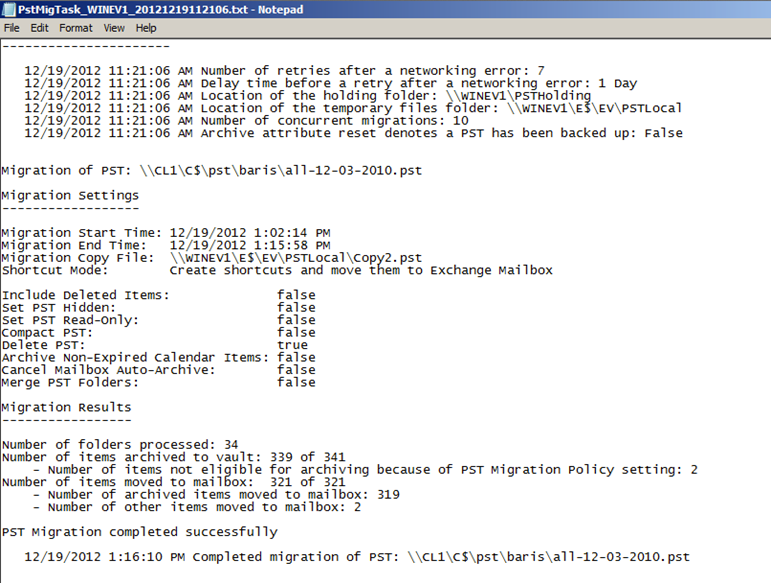The width and height of the screenshot is (771, 583).
Task: Open the Help menu
Action: coord(146,28)
